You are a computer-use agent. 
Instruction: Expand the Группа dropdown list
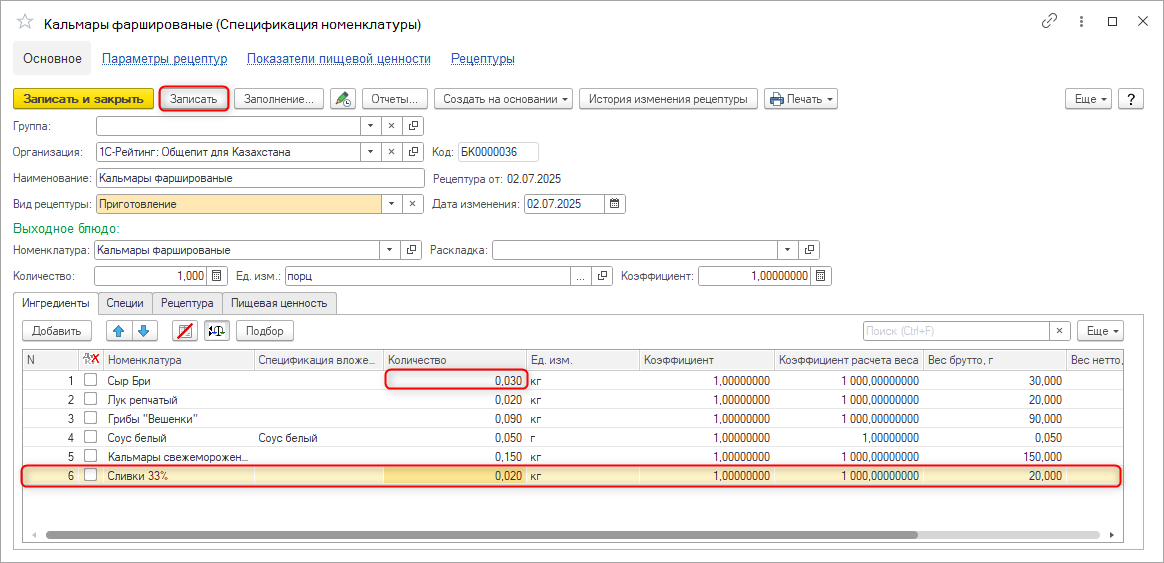(x=370, y=126)
